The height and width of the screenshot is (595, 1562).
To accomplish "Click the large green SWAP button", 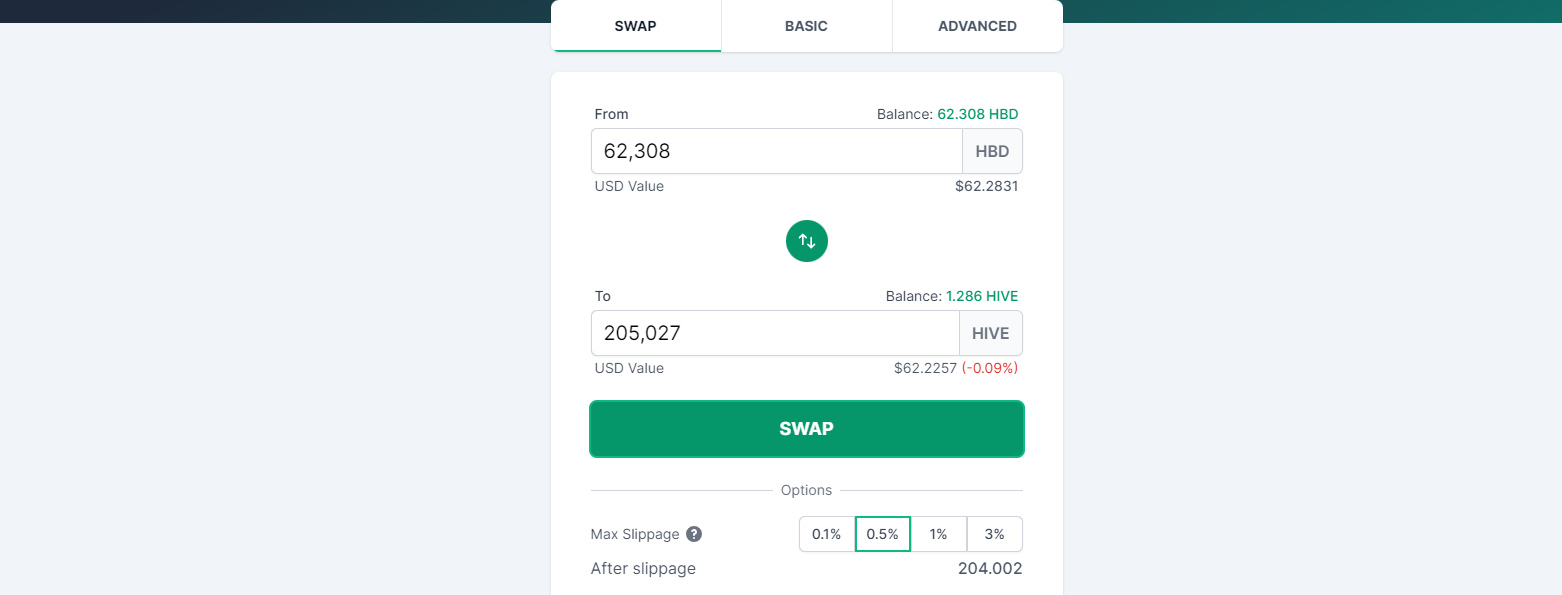I will click(807, 429).
